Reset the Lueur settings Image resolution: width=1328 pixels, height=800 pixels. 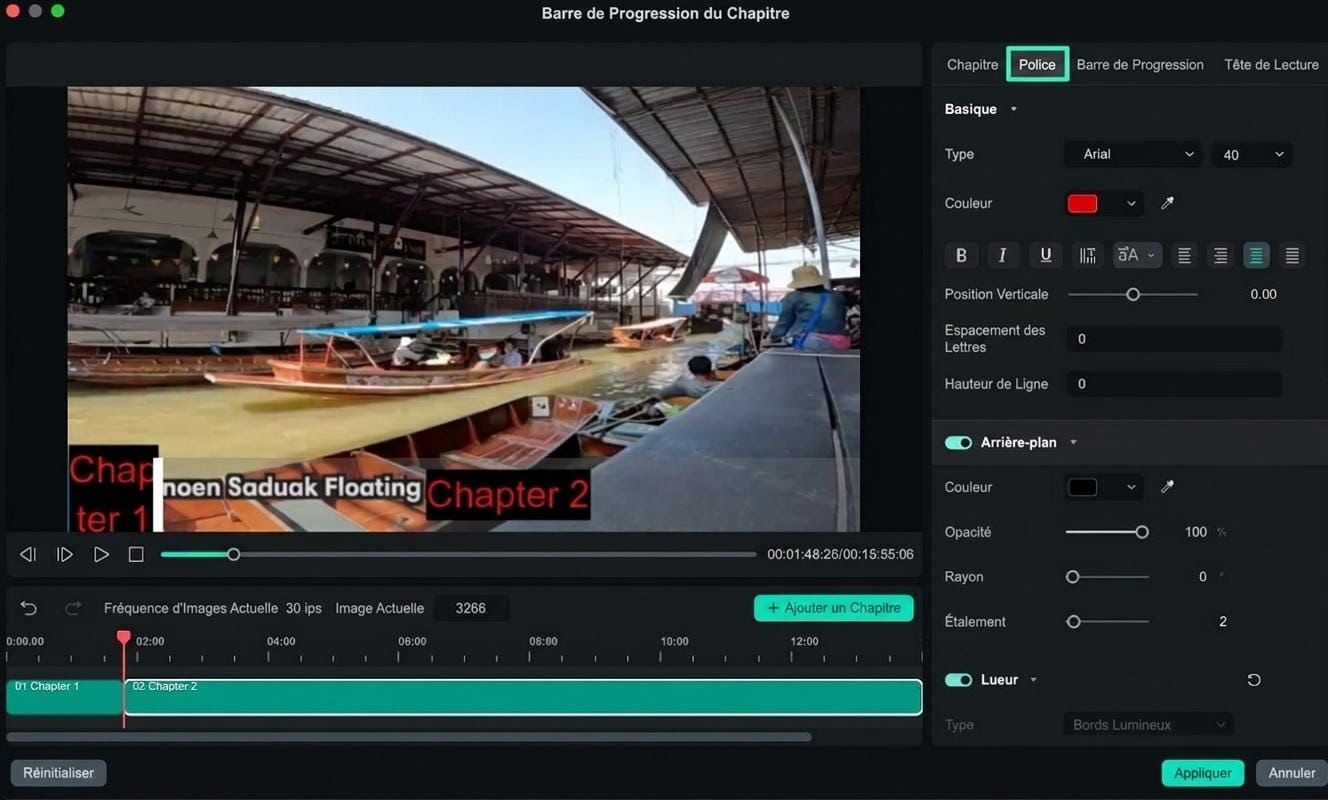[x=1254, y=680]
